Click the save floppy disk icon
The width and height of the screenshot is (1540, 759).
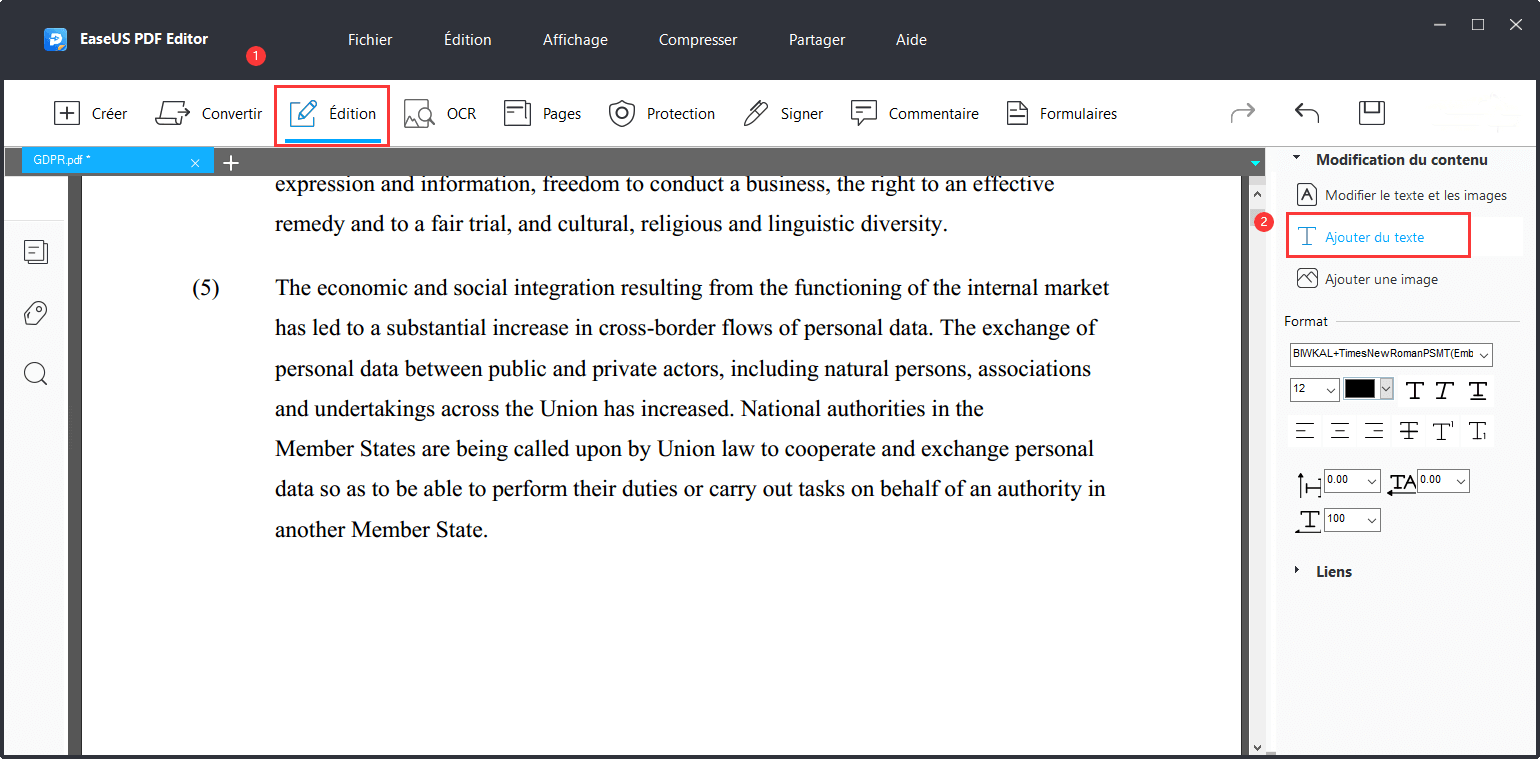[1372, 113]
